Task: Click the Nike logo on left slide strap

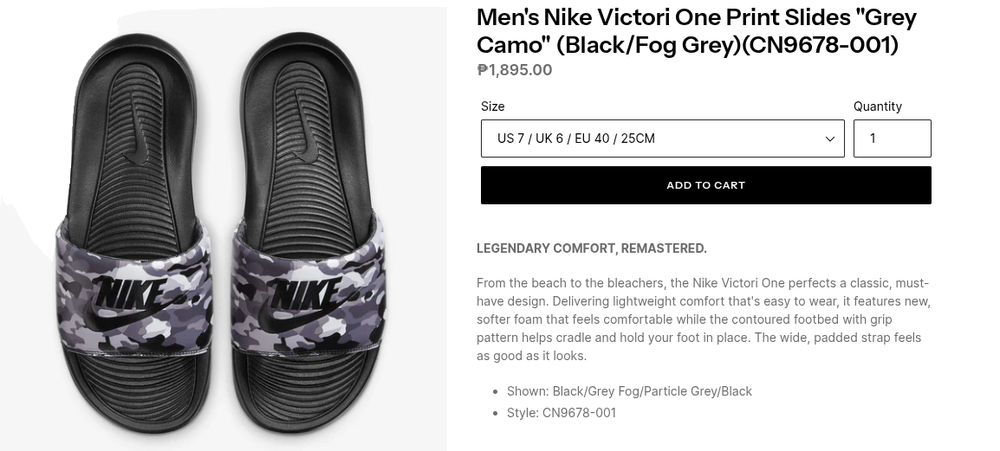Action: pos(127,297)
